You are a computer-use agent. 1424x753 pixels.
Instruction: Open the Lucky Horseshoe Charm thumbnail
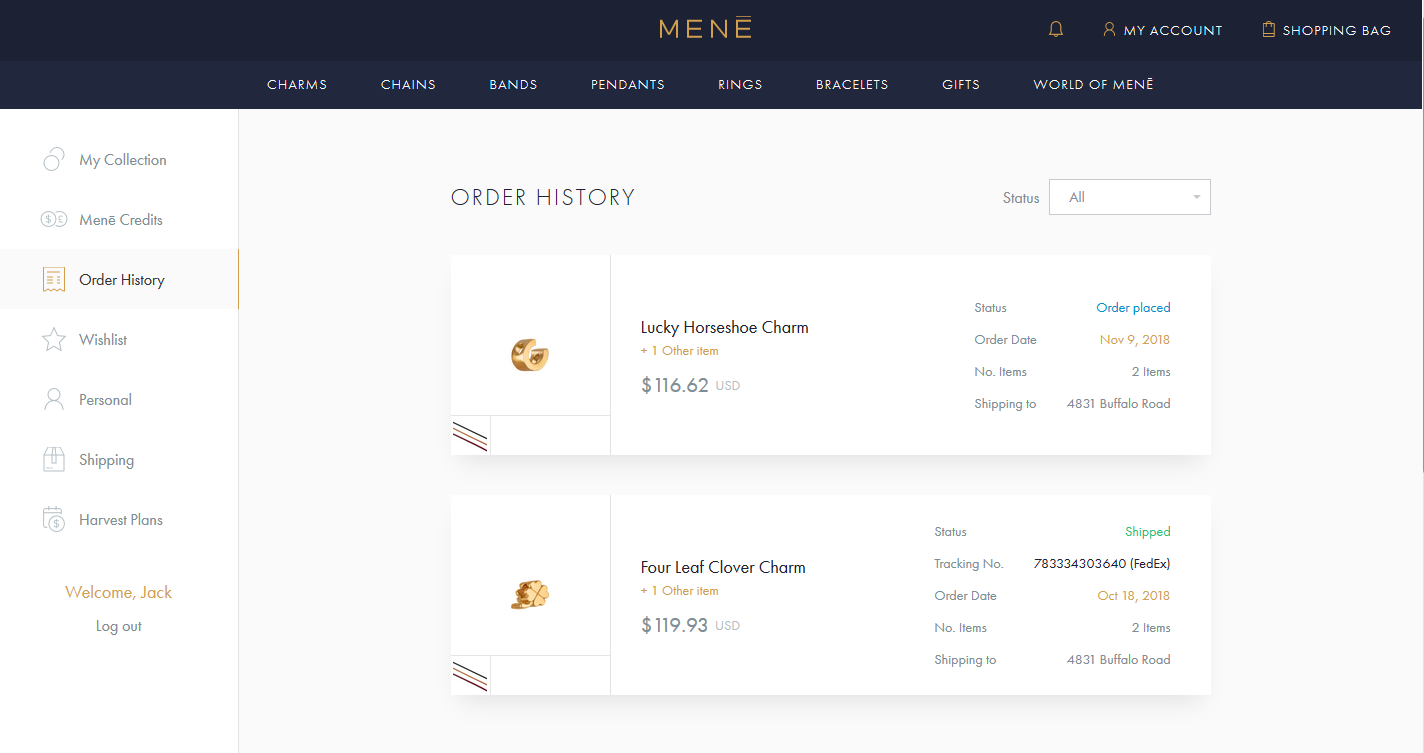[x=530, y=355]
